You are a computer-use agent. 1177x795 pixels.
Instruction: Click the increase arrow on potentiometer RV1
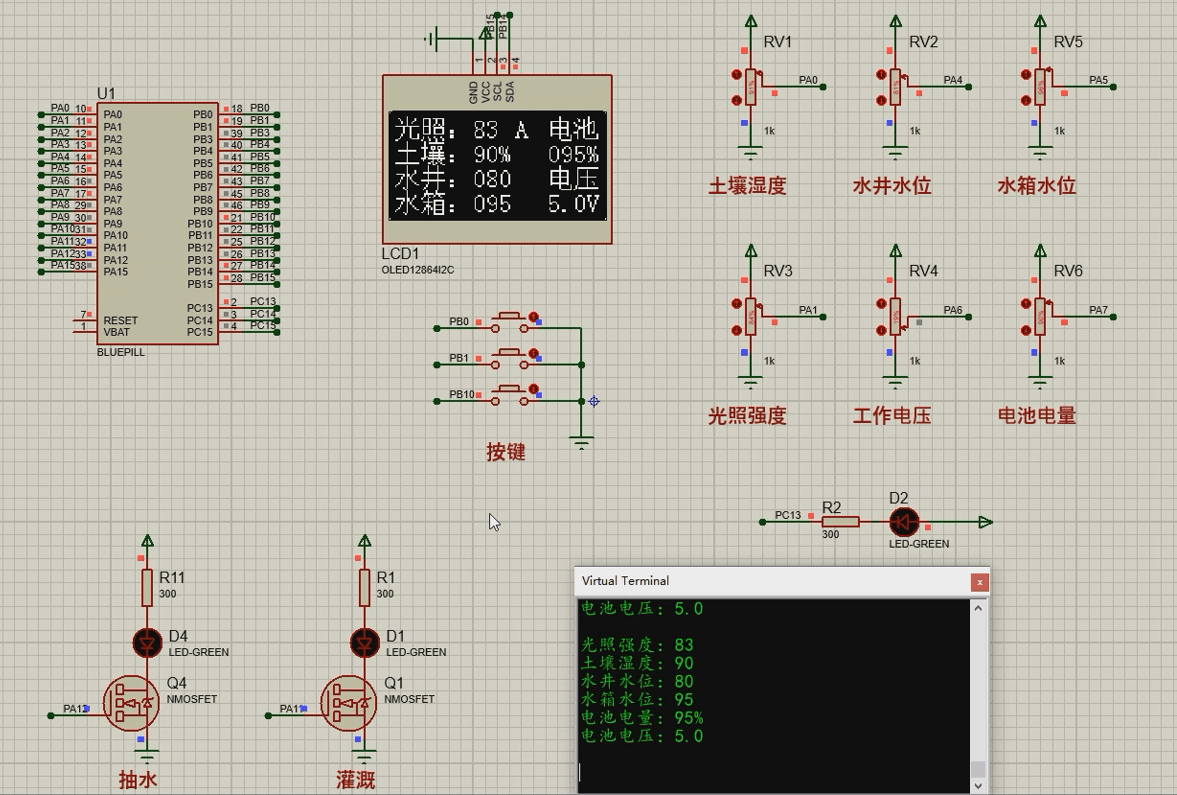(737, 75)
